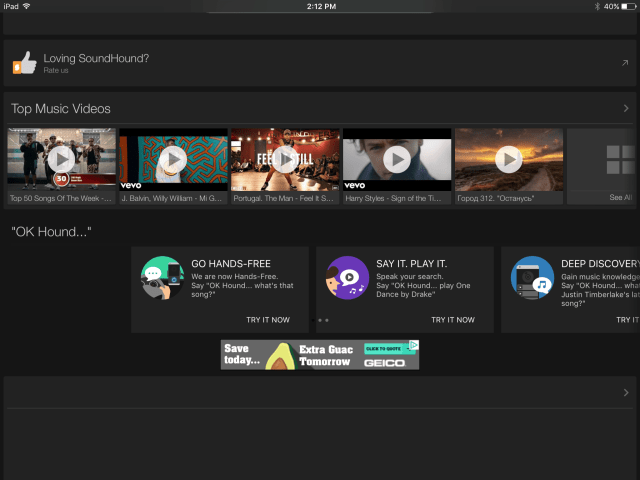This screenshot has width=640, height=480.
Task: Tap the Bluetooth status icon
Action: (597, 6)
